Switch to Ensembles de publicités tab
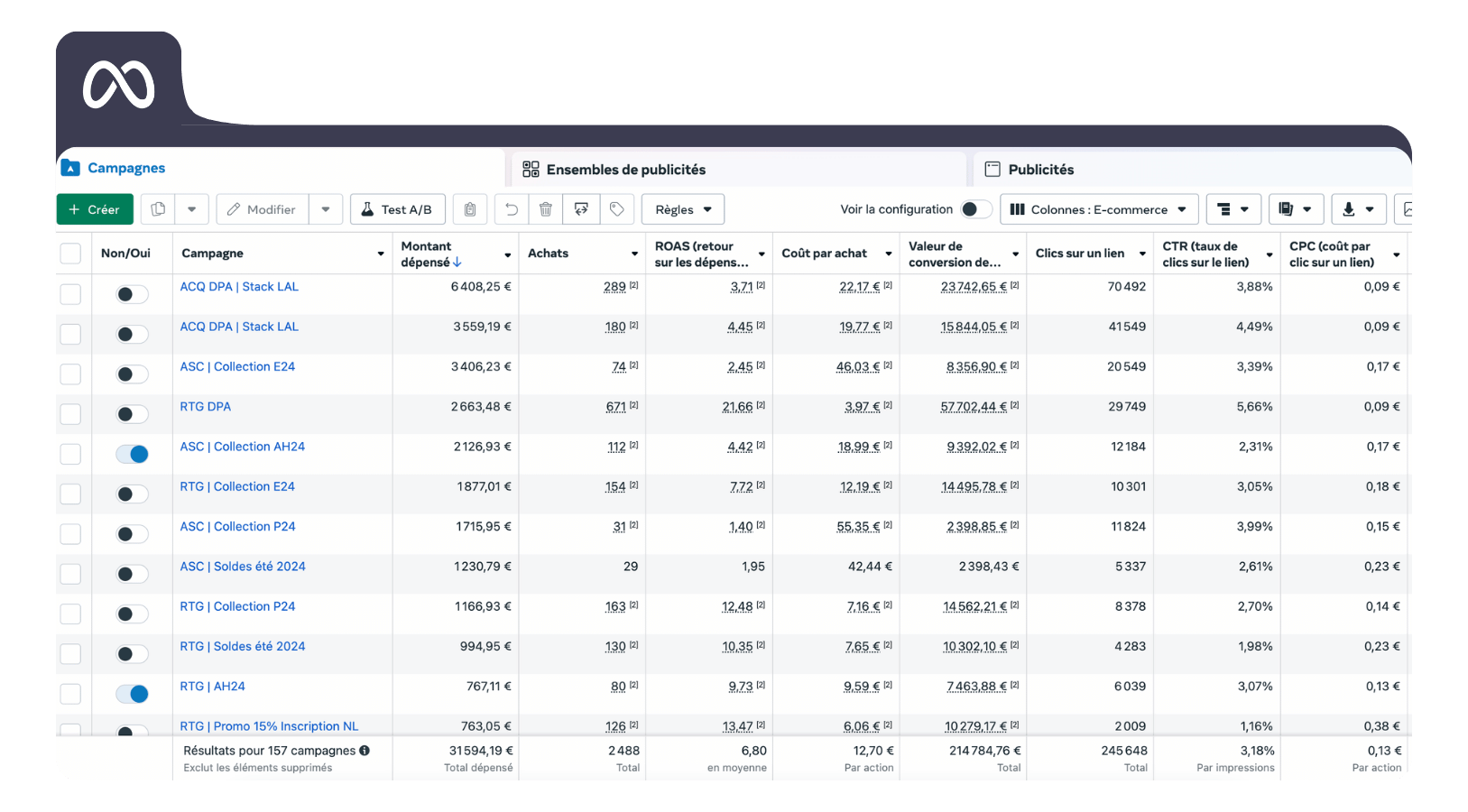 point(625,170)
